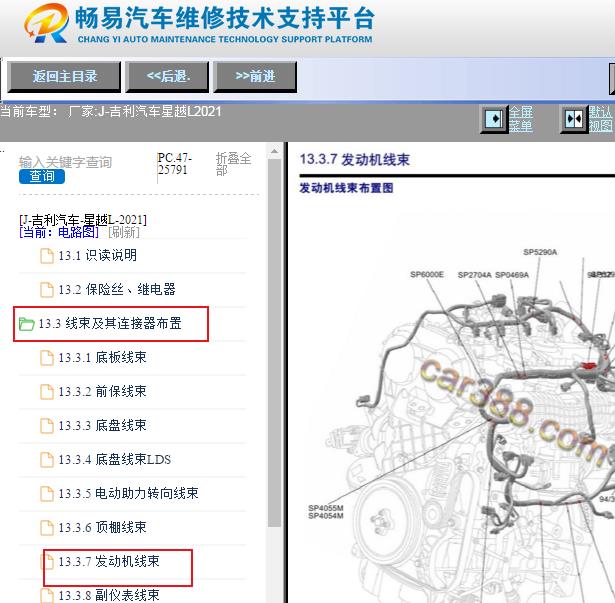615x603 pixels.
Task: Open 13.3.1 底板线束
Action: 102,357
